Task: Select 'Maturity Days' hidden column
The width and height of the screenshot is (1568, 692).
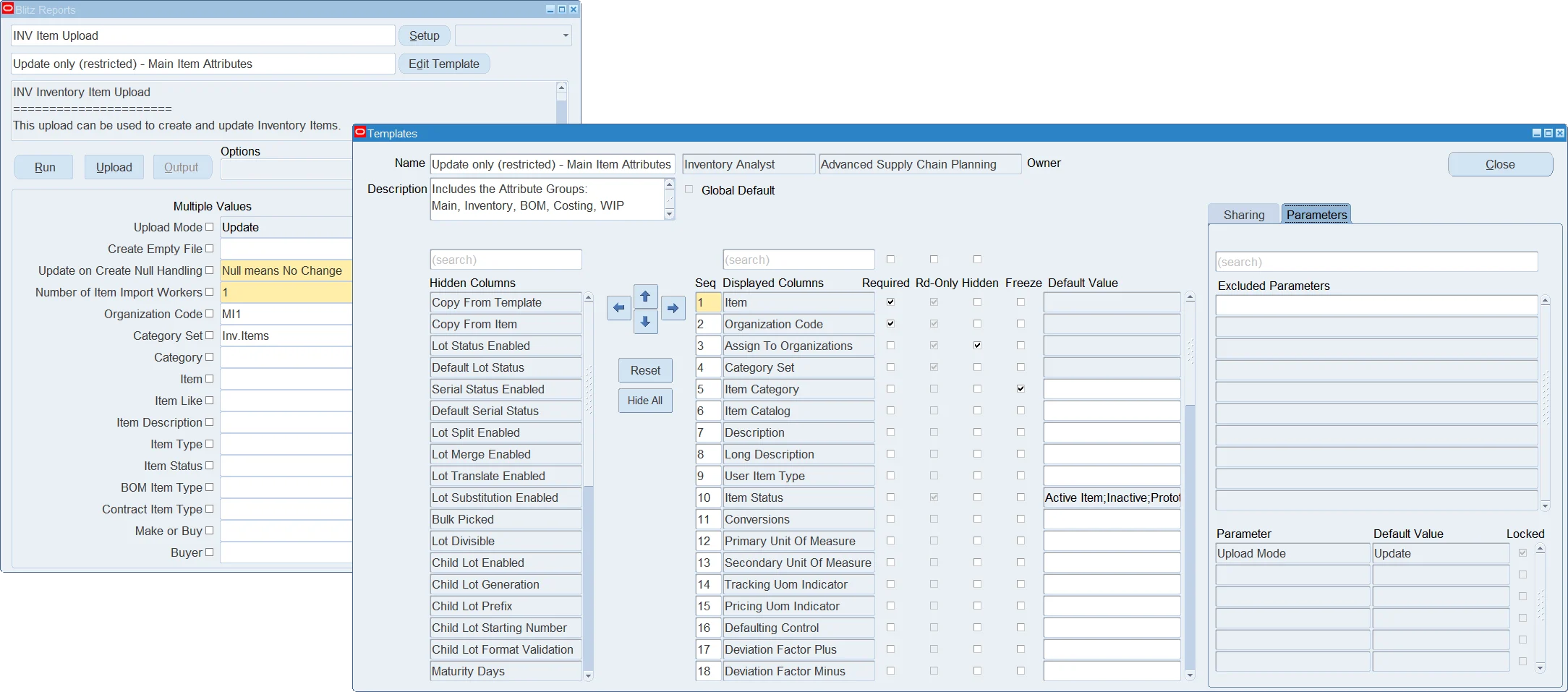Action: [506, 671]
